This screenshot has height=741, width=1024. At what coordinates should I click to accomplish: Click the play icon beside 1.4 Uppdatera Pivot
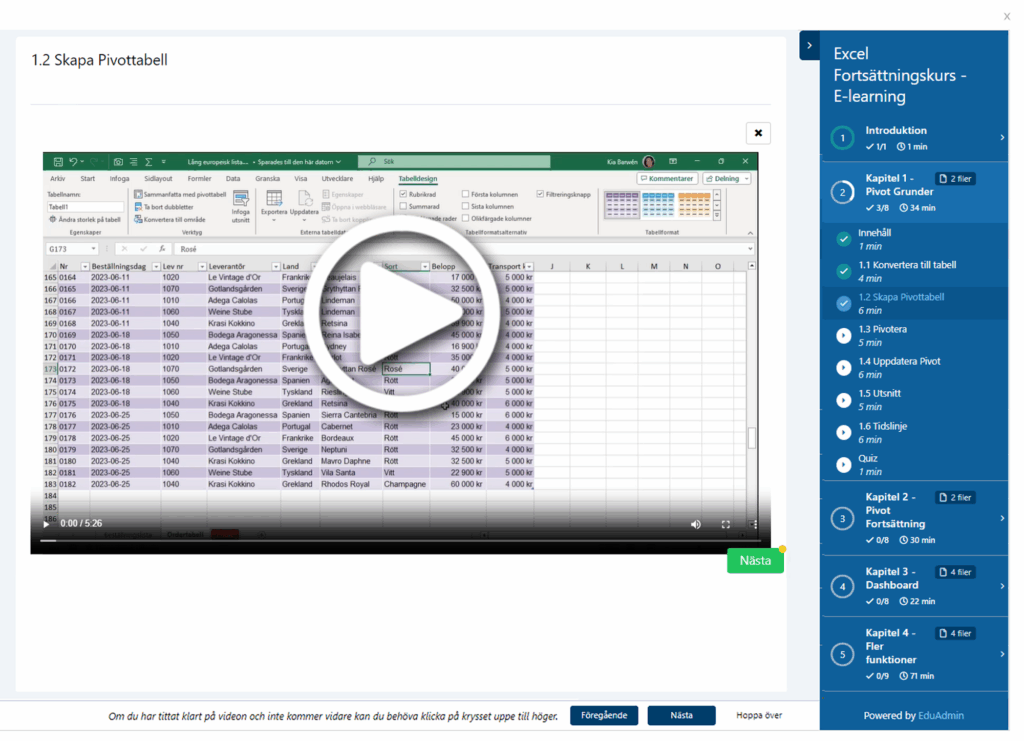[844, 368]
